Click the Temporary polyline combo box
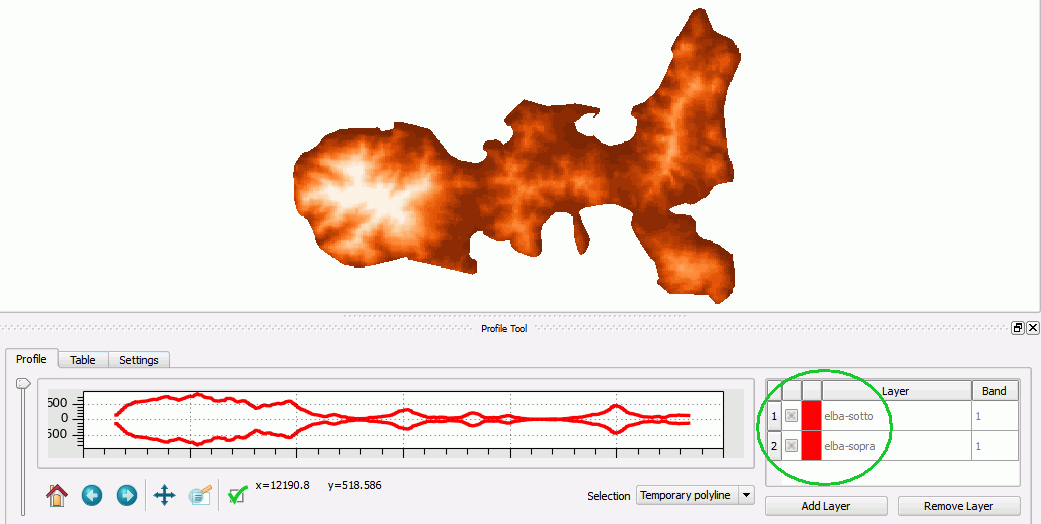The width and height of the screenshot is (1041, 524). 687,495
